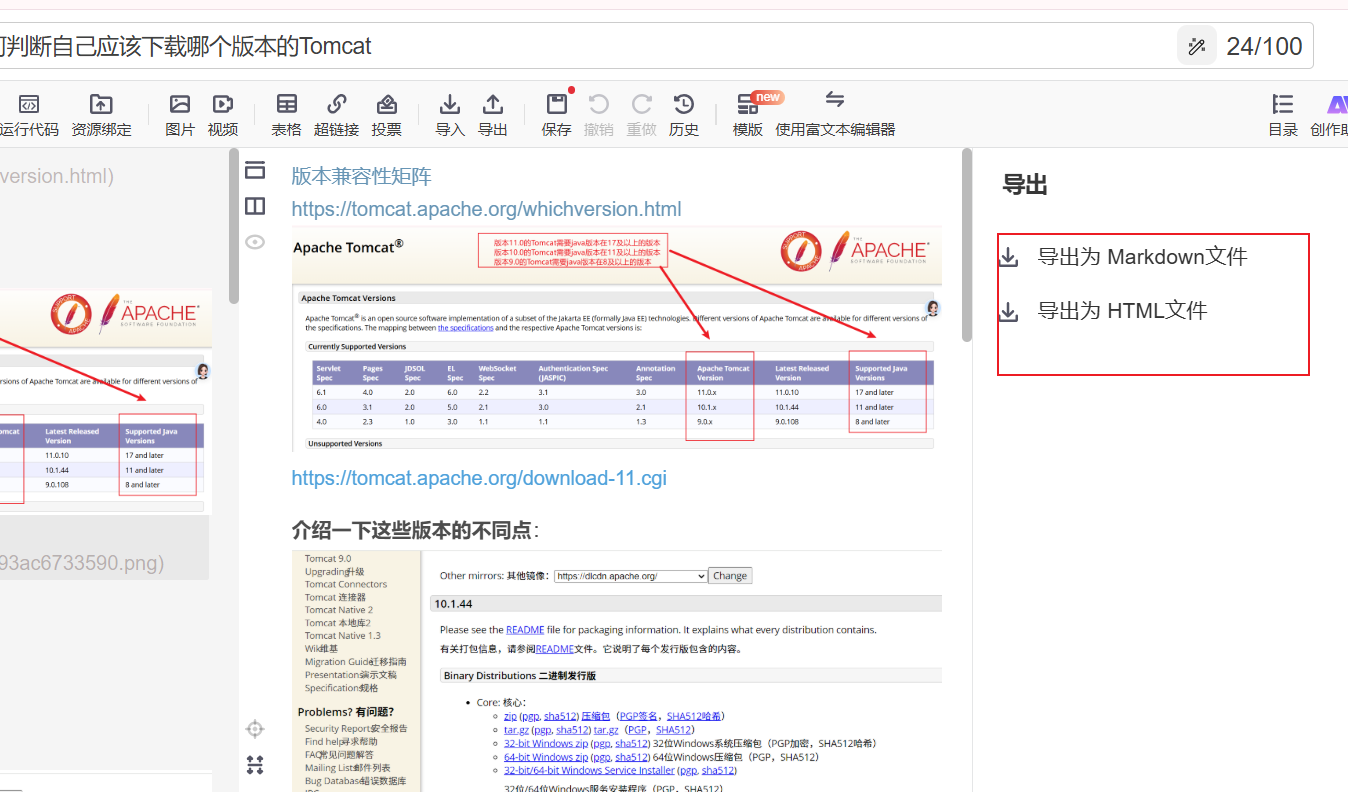The height and width of the screenshot is (792, 1348).
Task: Click the Change button in download screenshot
Action: 730,576
